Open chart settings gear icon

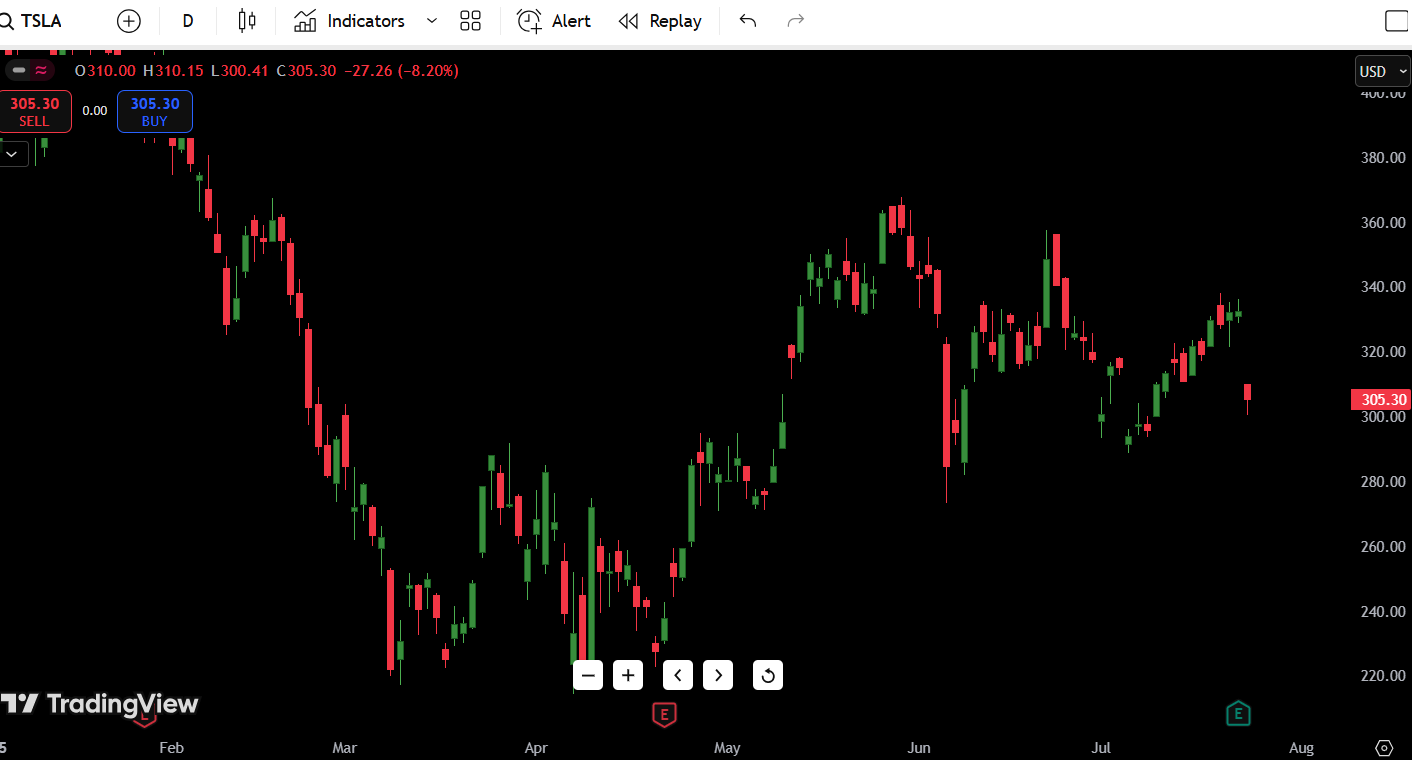tap(1384, 748)
